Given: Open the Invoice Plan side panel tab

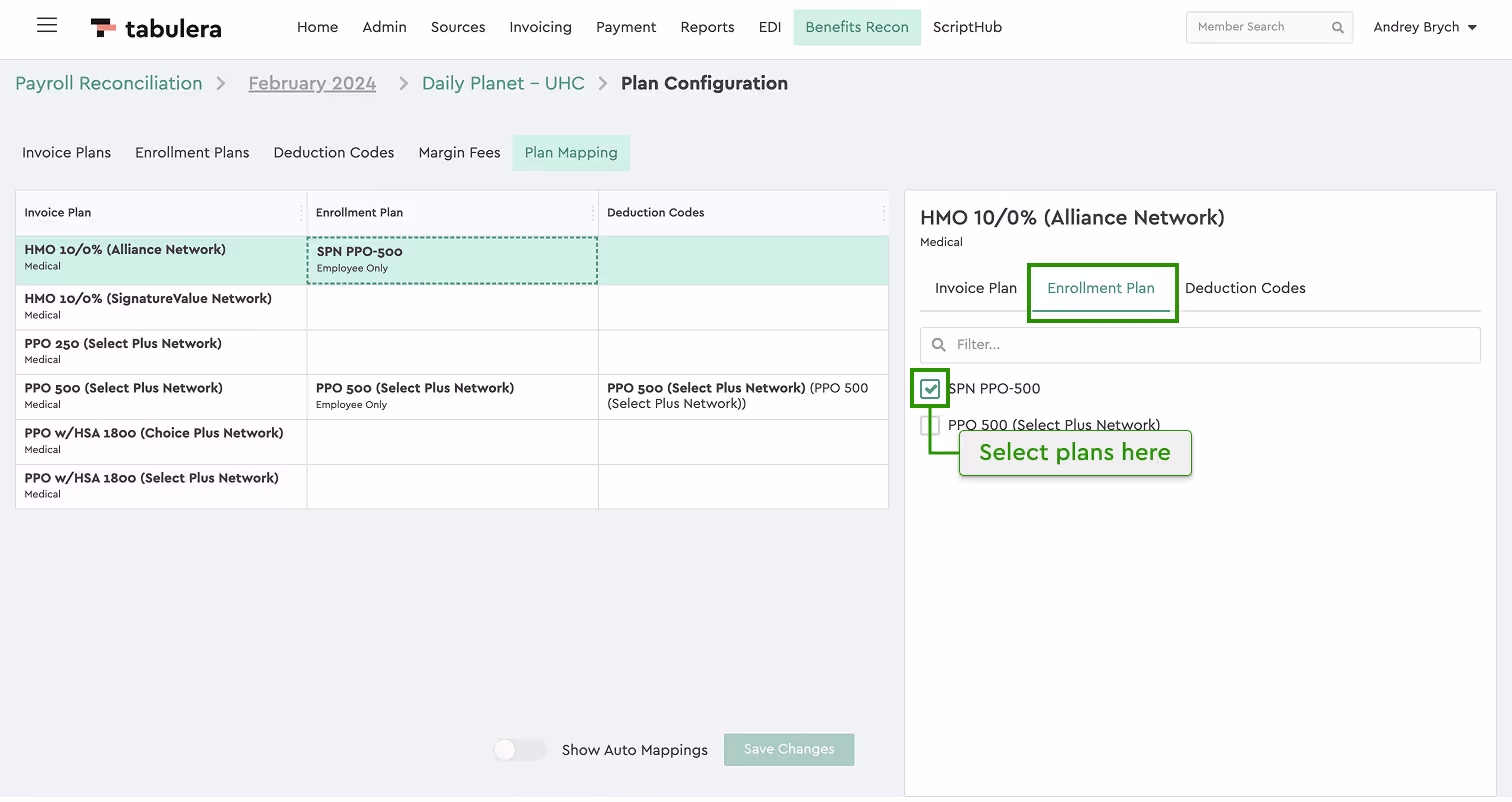Looking at the screenshot, I should (976, 288).
